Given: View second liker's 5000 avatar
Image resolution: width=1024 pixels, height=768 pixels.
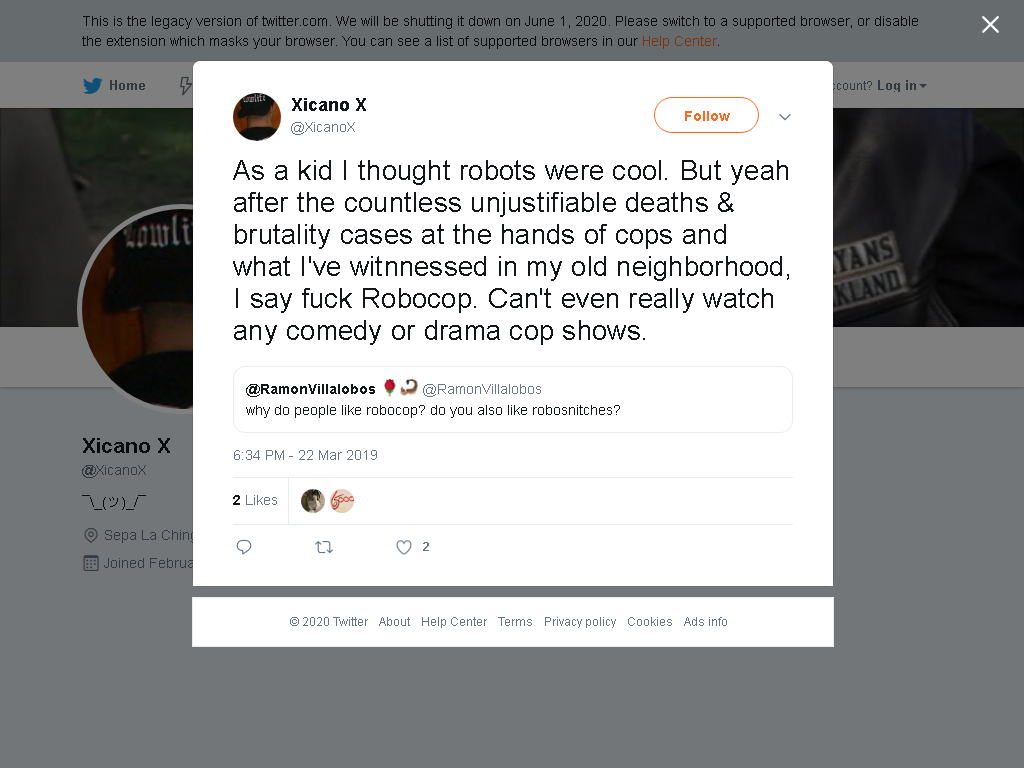Looking at the screenshot, I should click(x=342, y=501).
